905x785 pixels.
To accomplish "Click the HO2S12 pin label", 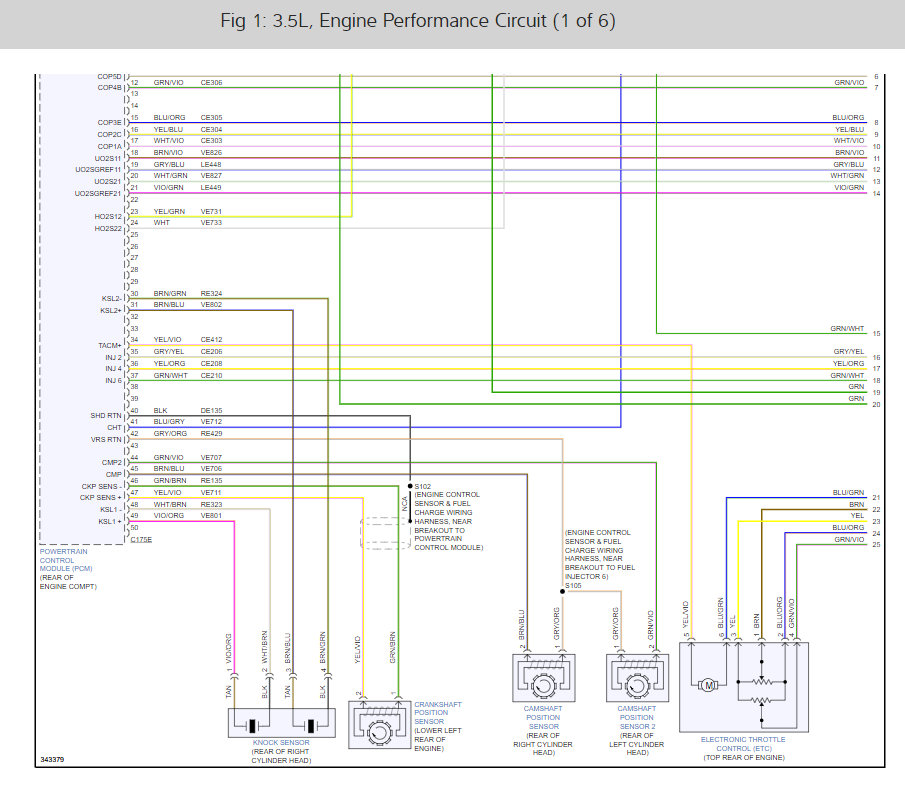I will pyautogui.click(x=109, y=216).
